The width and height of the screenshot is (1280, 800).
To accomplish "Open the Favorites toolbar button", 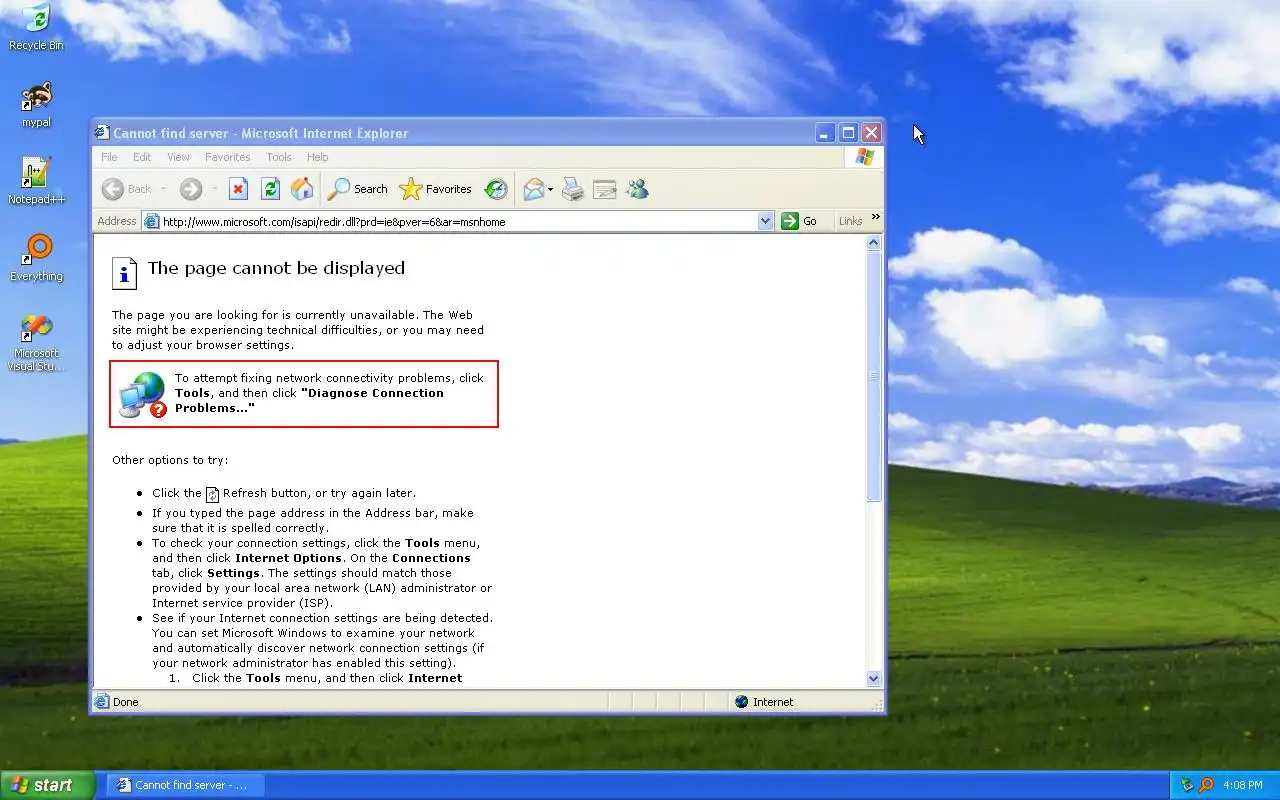I will pos(435,189).
